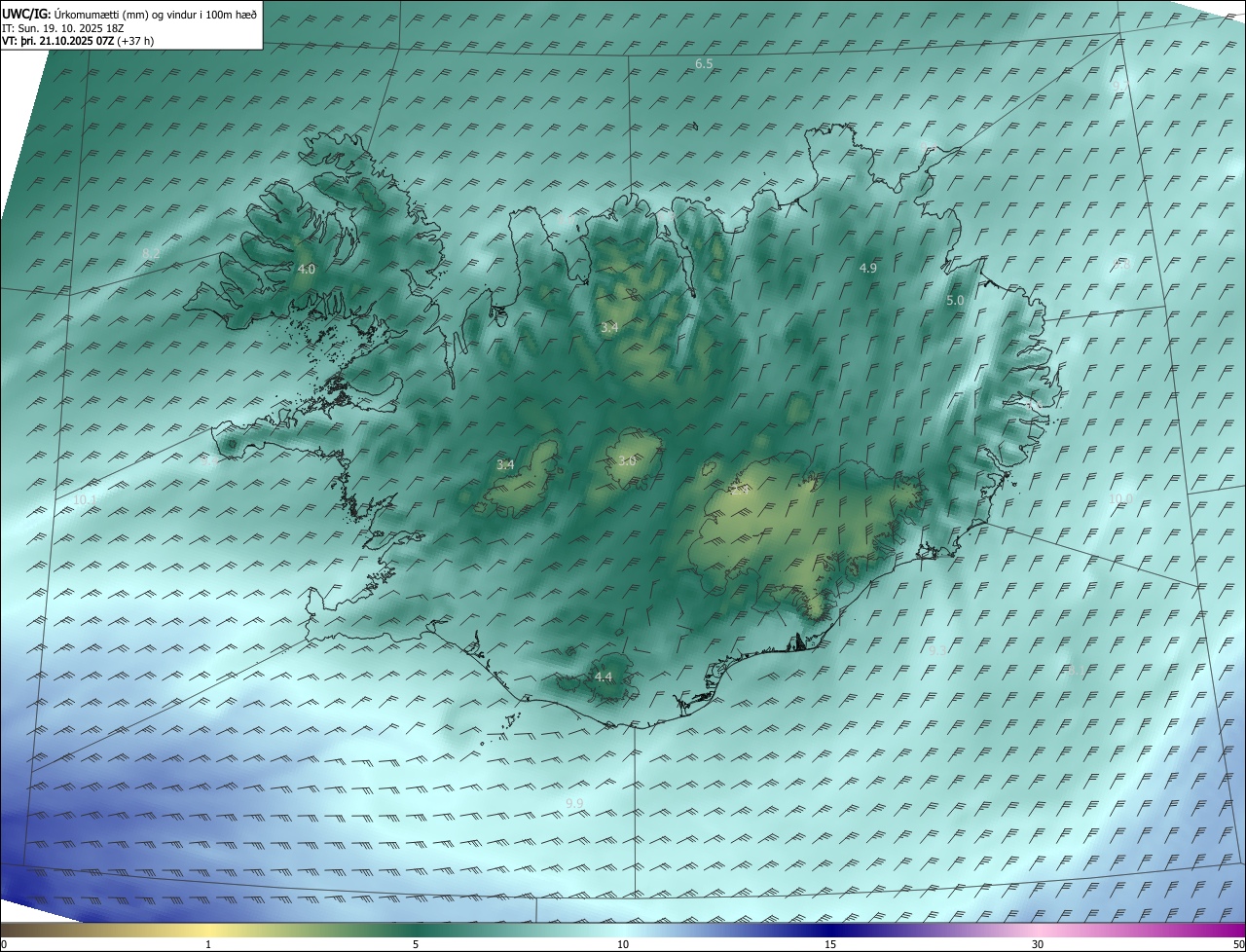Click the dark navy segment of the color scale
The height and width of the screenshot is (952, 1246).
[x=830, y=930]
